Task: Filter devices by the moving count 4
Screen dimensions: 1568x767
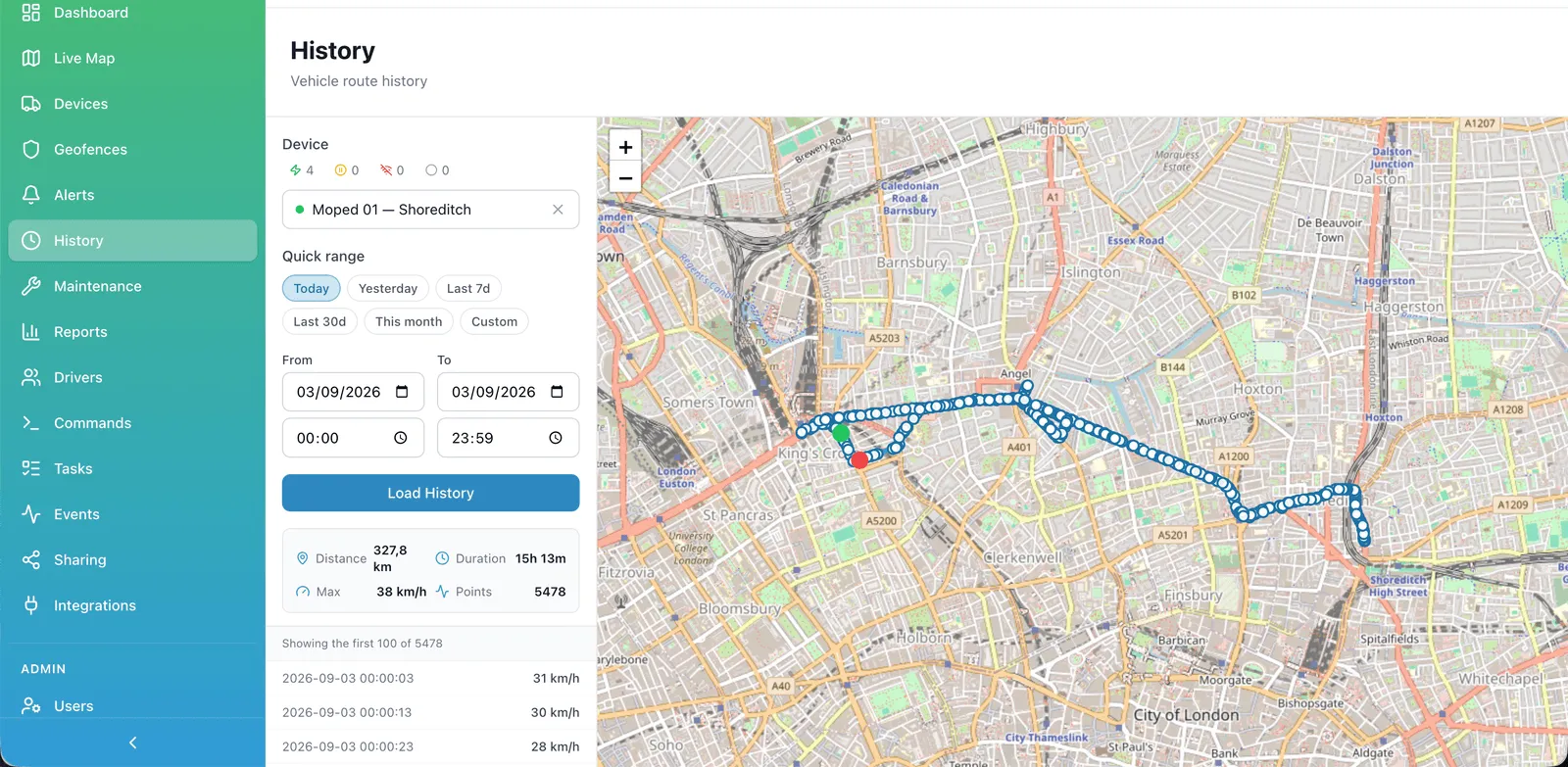Action: 302,170
